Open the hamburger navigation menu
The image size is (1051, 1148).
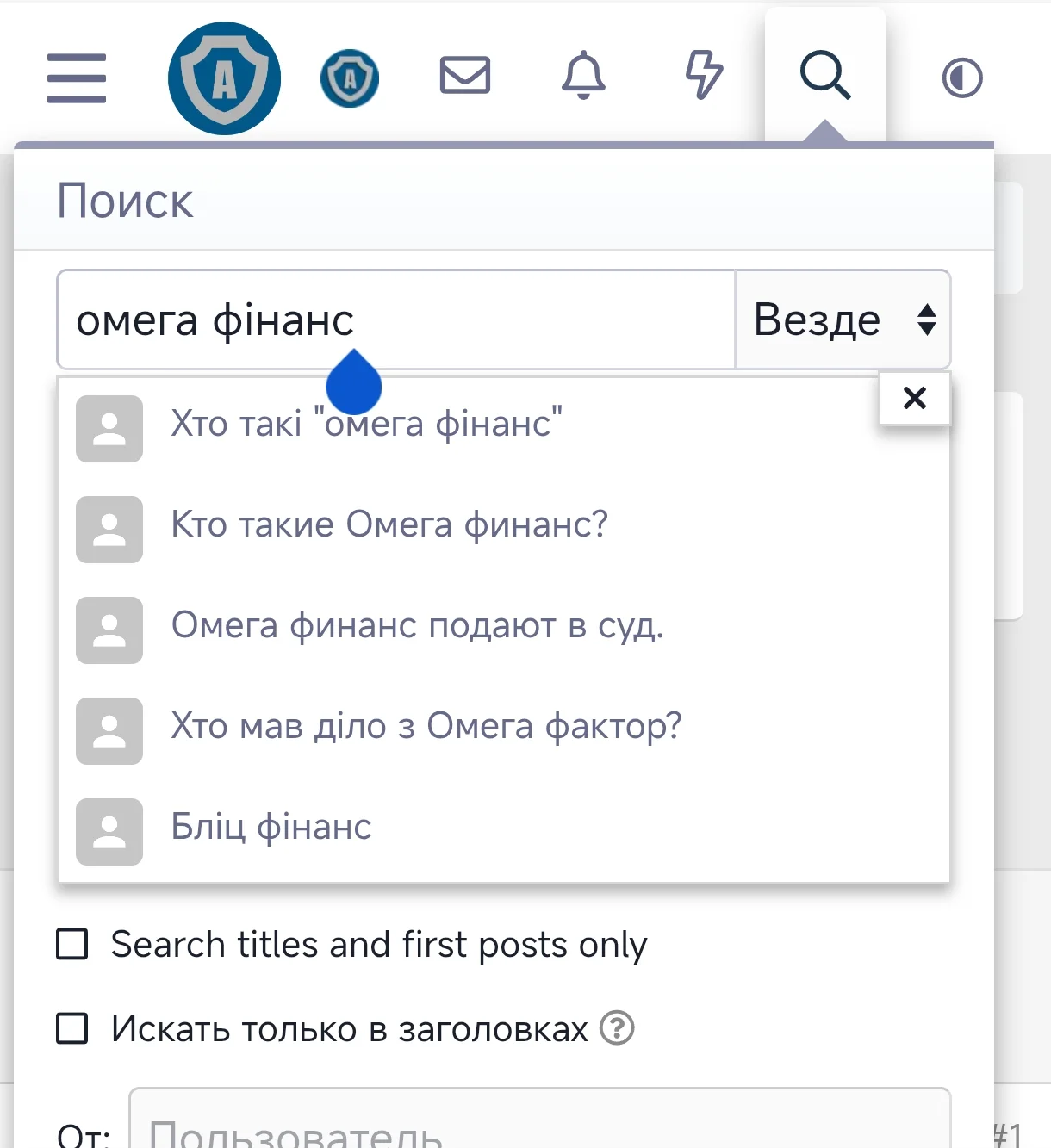[x=76, y=78]
